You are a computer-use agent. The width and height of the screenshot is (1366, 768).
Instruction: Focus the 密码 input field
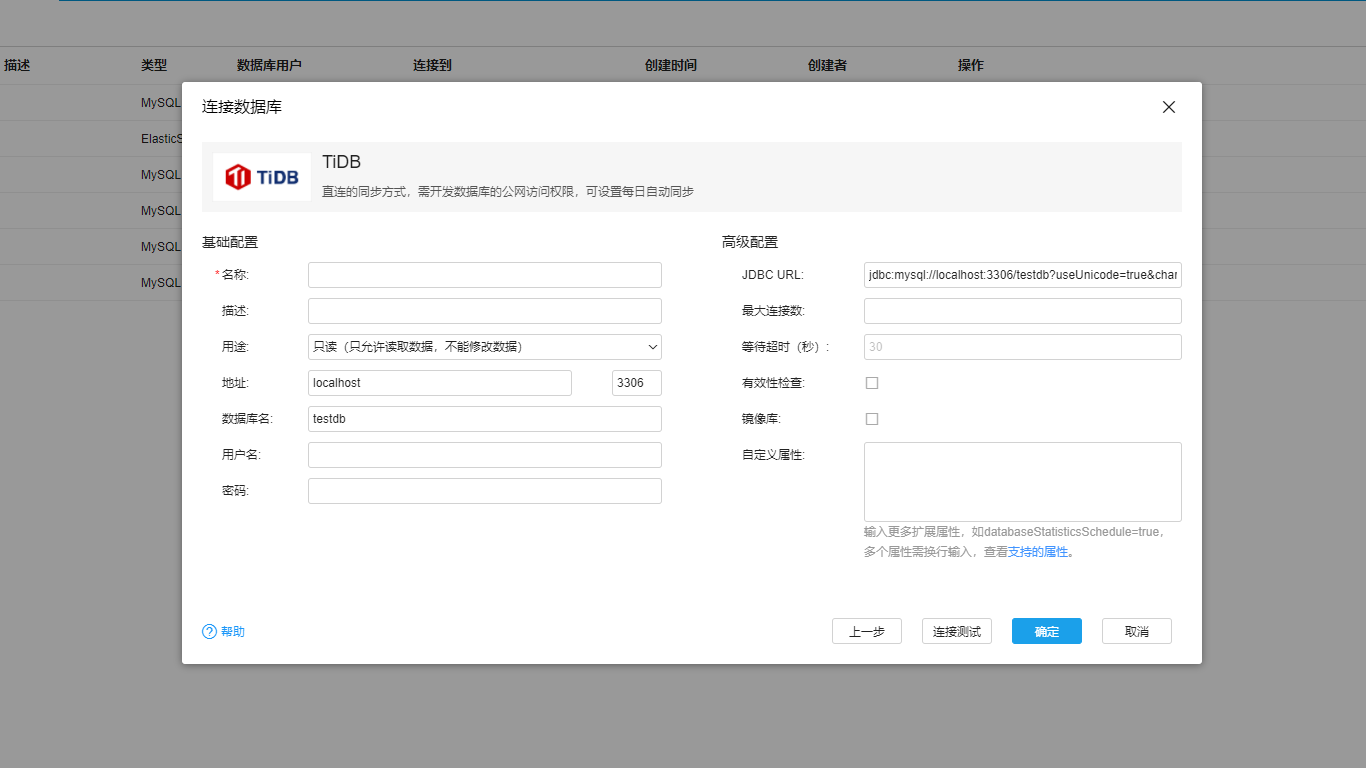[x=485, y=491]
